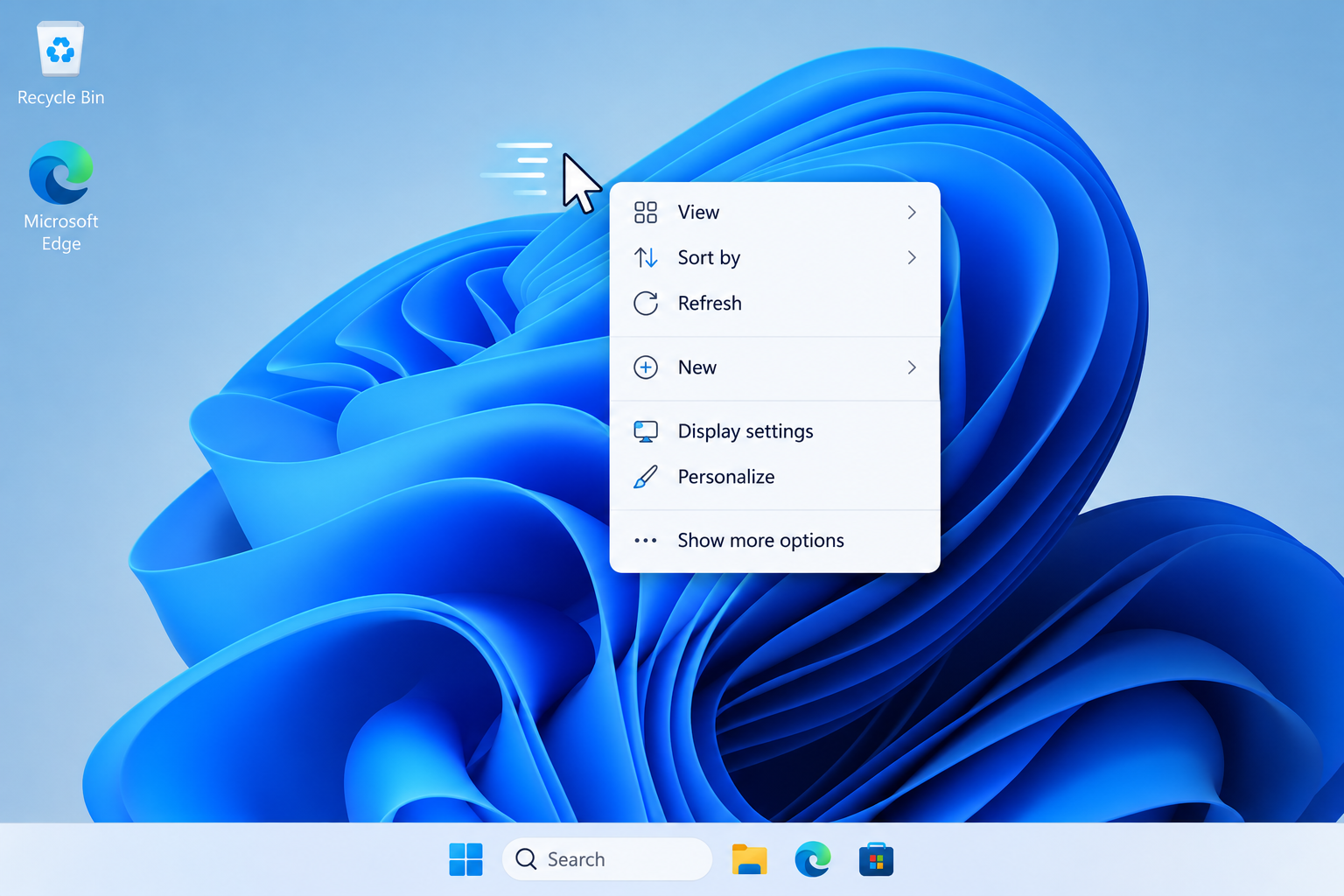This screenshot has height=896, width=1344.
Task: Select Show more options
Action: click(774, 541)
